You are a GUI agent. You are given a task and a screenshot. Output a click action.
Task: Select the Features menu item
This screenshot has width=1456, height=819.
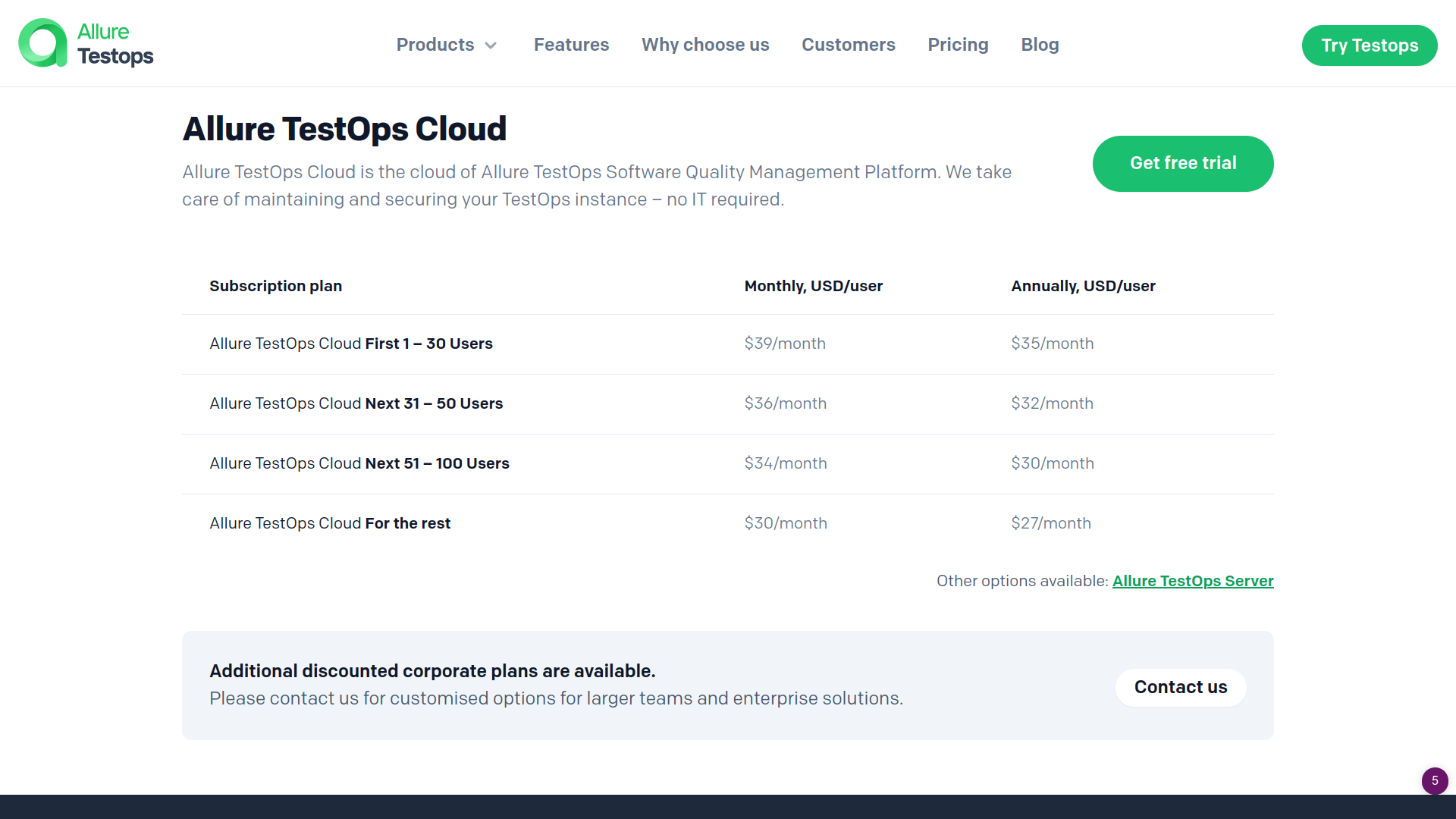tap(571, 45)
